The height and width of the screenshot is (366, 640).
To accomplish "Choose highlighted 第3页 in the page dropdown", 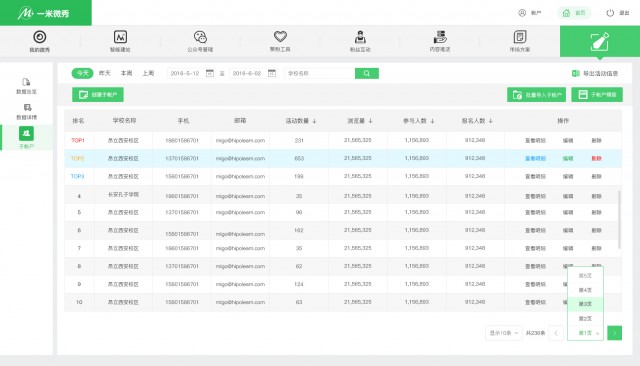I will pyautogui.click(x=585, y=304).
